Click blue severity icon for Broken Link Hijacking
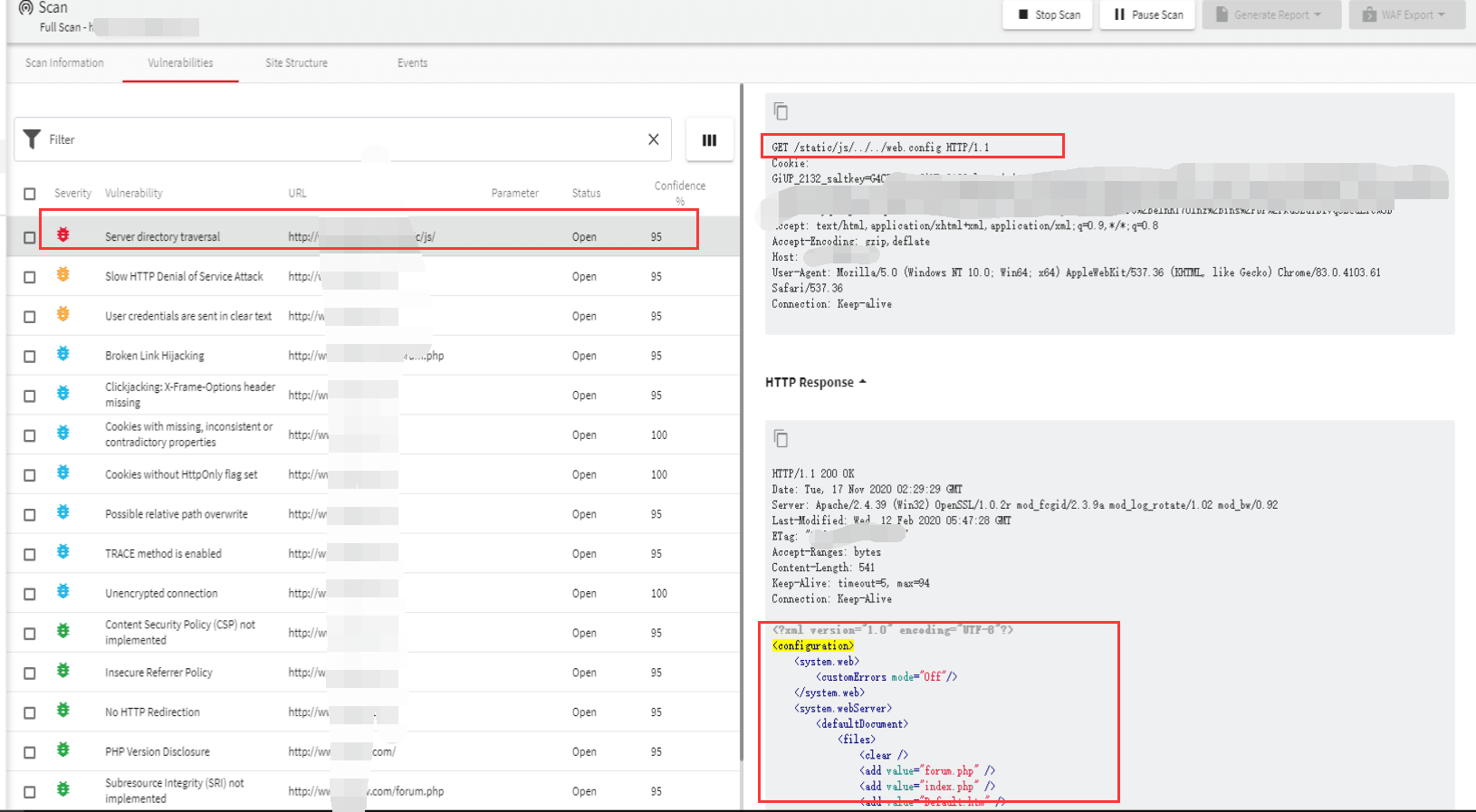Image resolution: width=1476 pixels, height=812 pixels. pyautogui.click(x=63, y=354)
